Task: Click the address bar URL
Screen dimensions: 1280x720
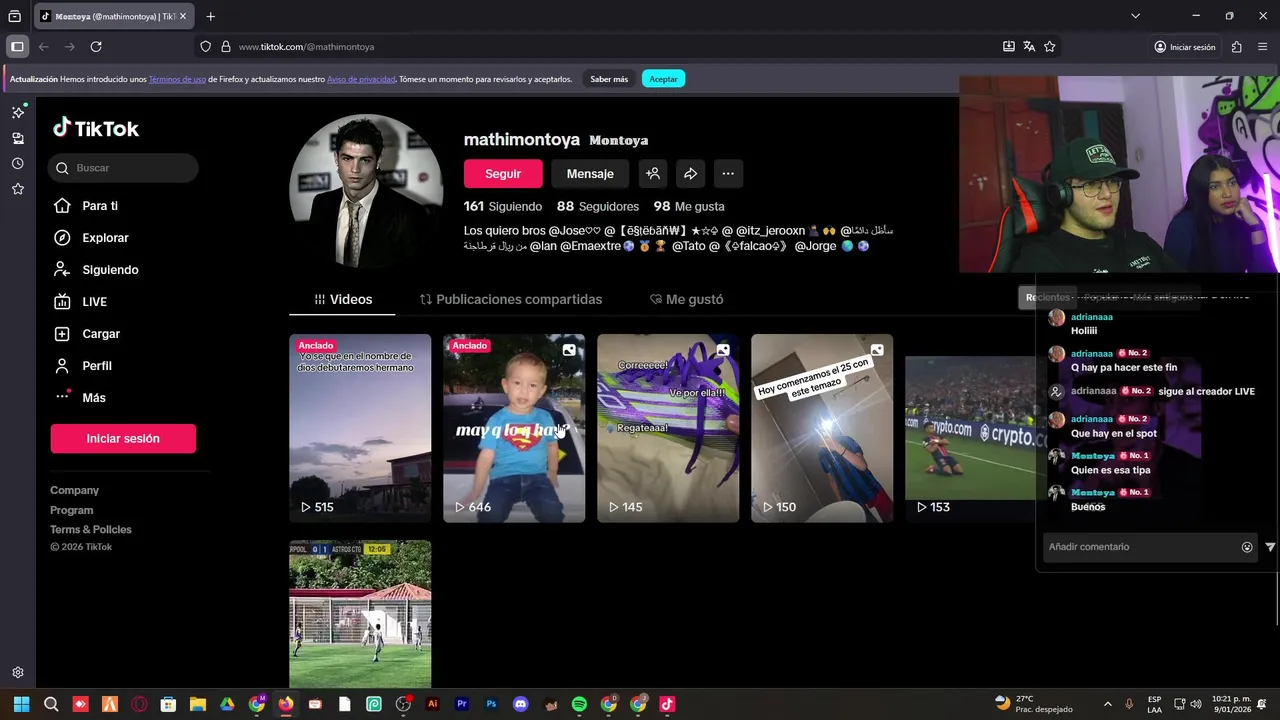Action: pyautogui.click(x=306, y=47)
